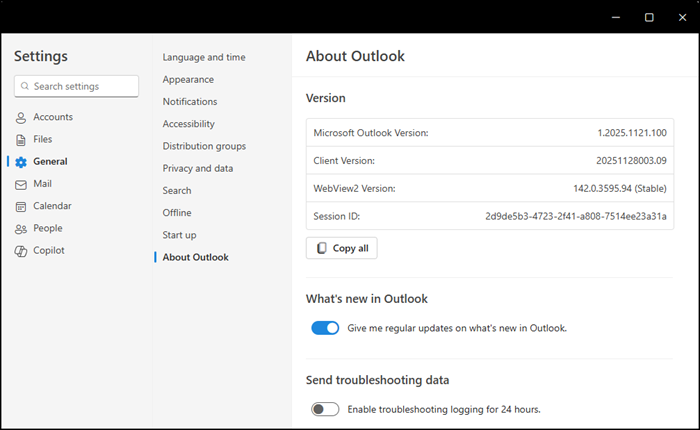Viewport: 700px width, 430px height.
Task: Click client version 20251128003.09
Action: click(631, 160)
